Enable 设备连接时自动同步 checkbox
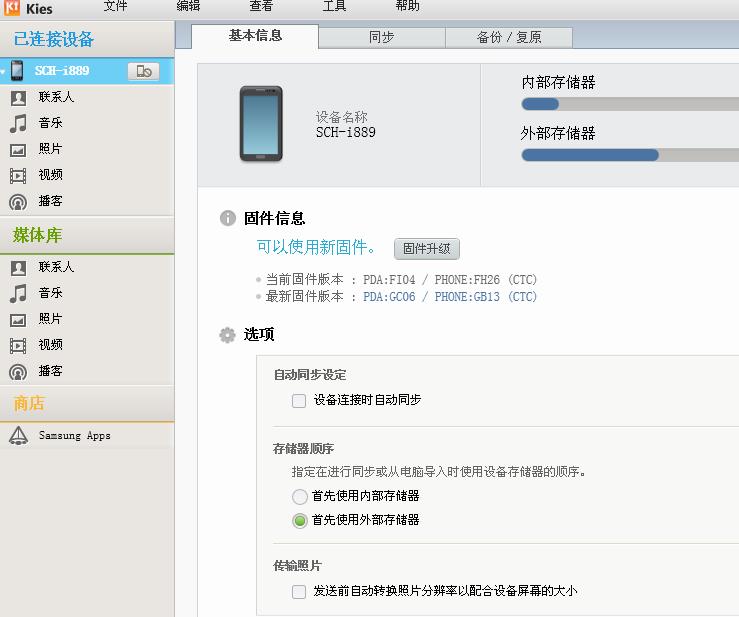This screenshot has height=617, width=739. 299,401
